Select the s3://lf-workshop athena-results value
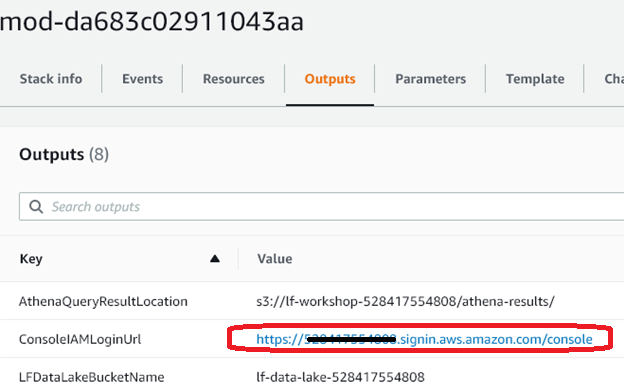The width and height of the screenshot is (624, 392). pyautogui.click(x=405, y=301)
